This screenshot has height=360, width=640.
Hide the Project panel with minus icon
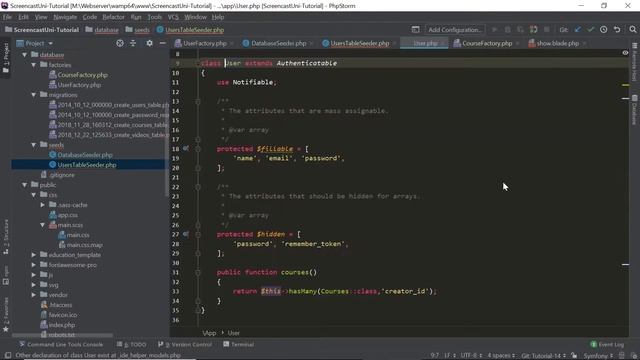162,43
